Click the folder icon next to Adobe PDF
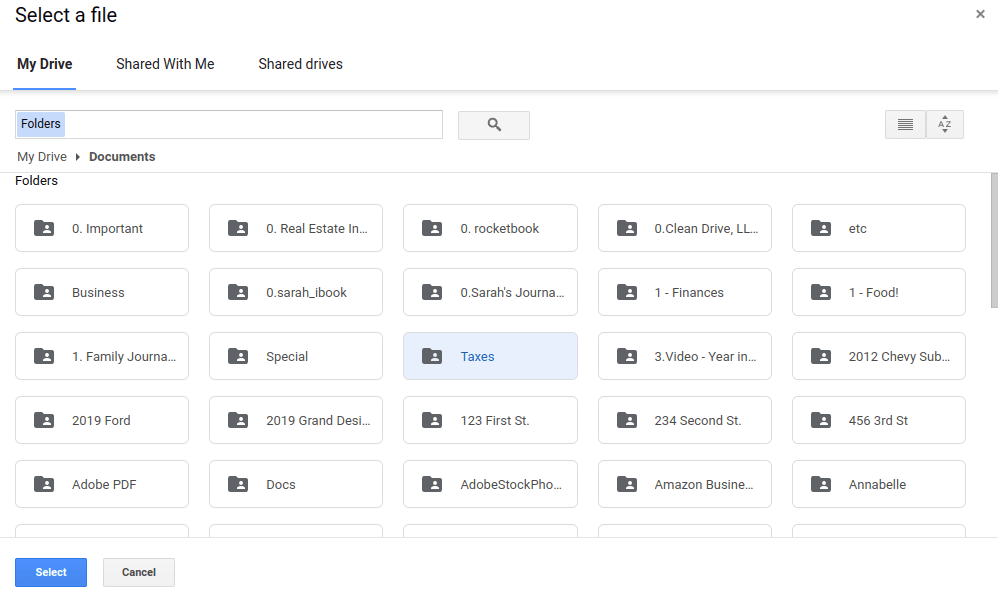 (x=44, y=484)
